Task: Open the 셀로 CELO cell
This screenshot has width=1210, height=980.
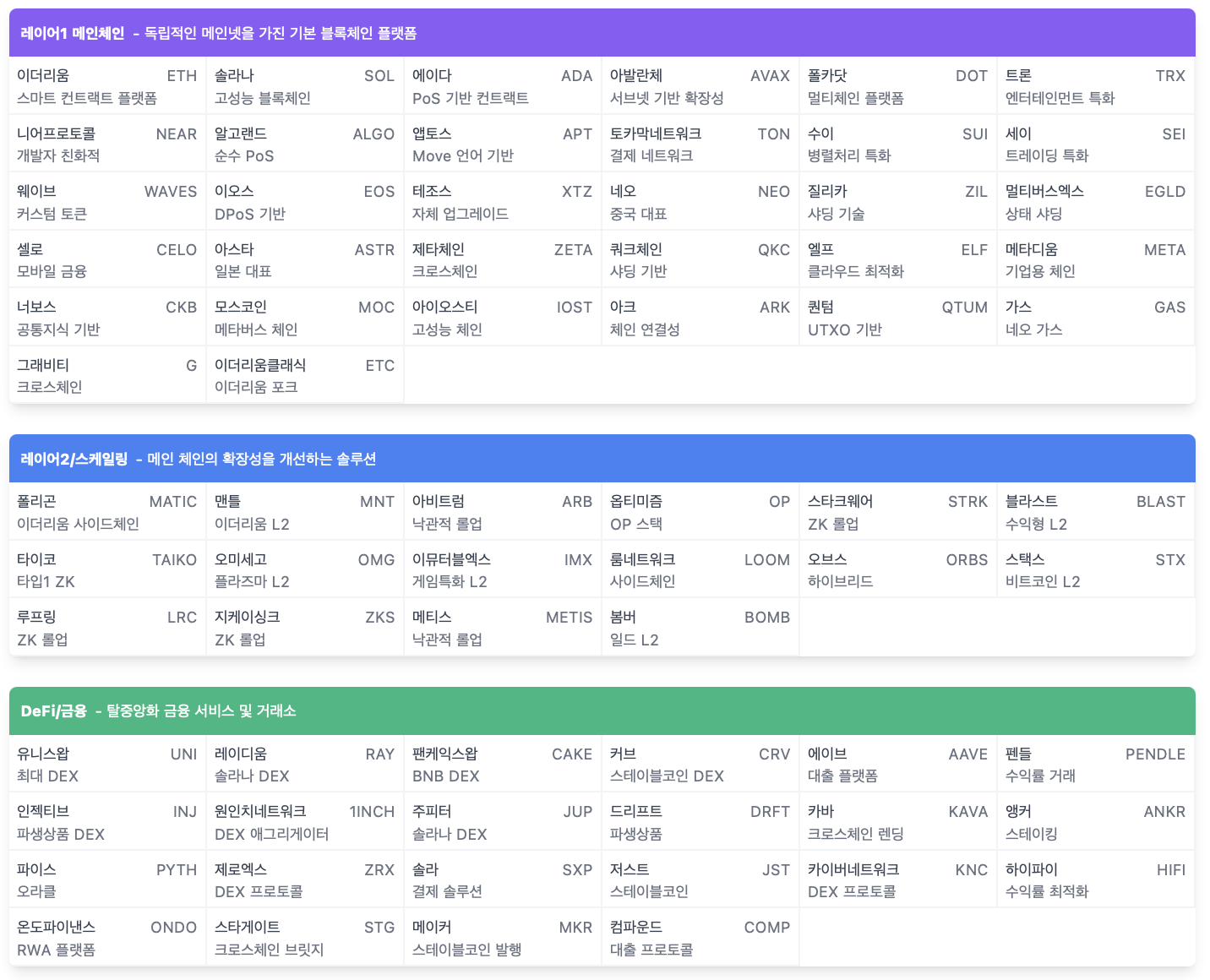Action: click(107, 260)
